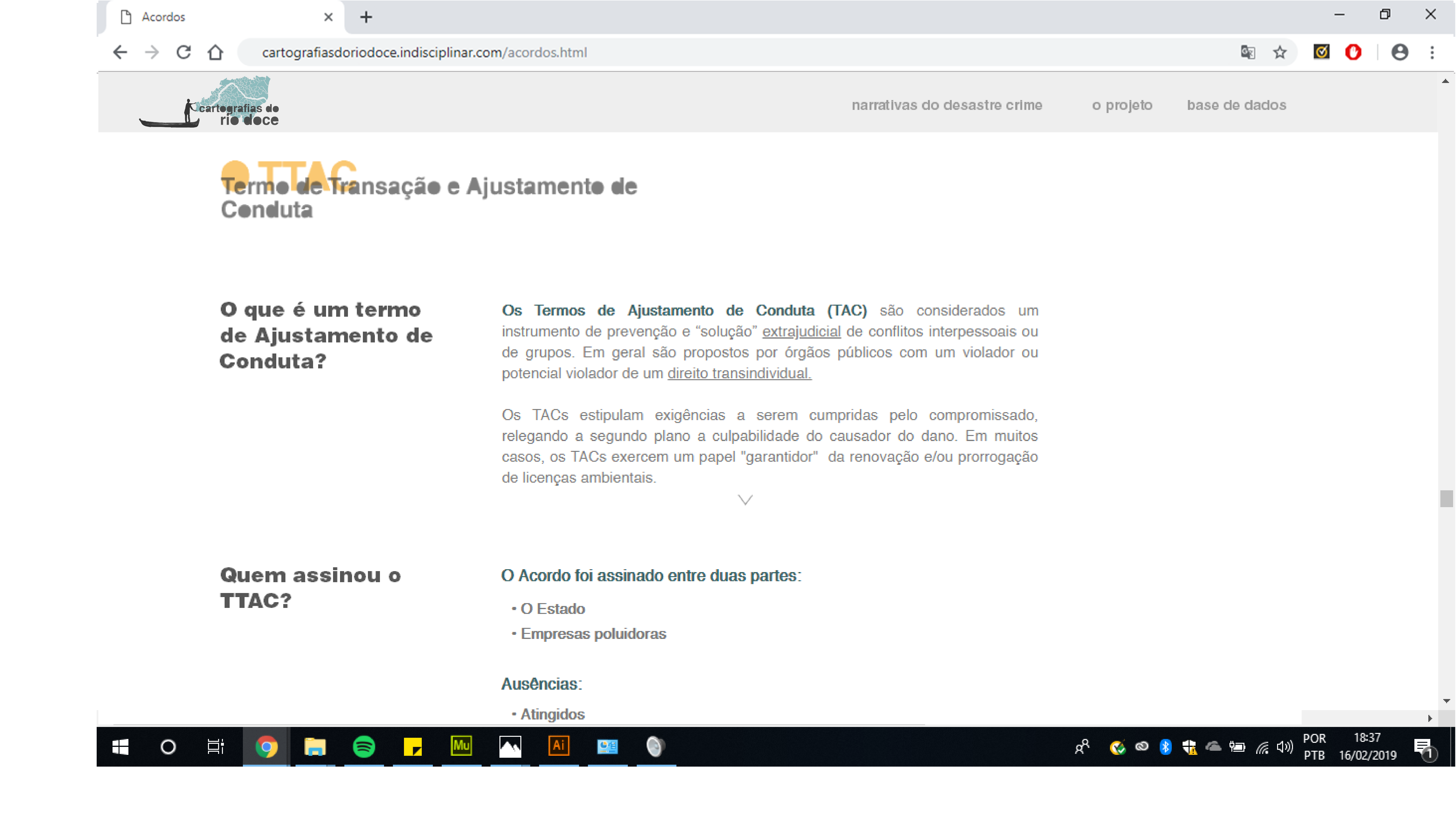This screenshot has width=1456, height=820.
Task: Open a new browser tab
Action: pos(366,17)
